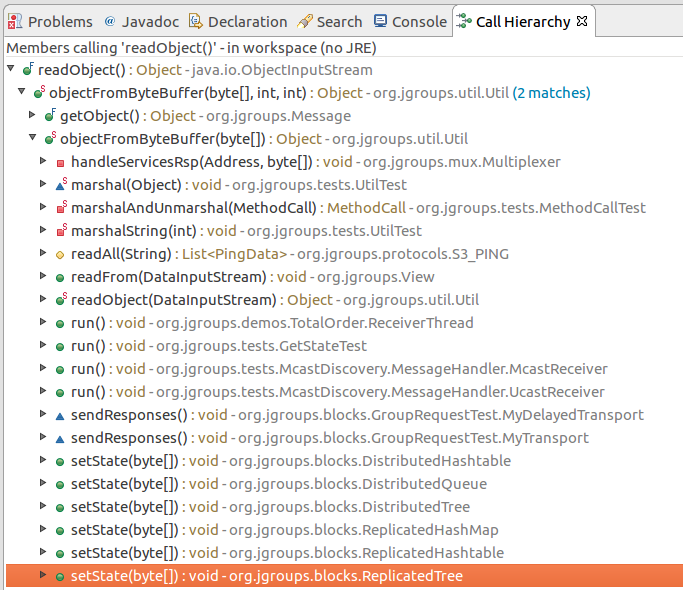Click the blue triangle icon of marshal(Object)
The image size is (683, 590).
coord(61,184)
